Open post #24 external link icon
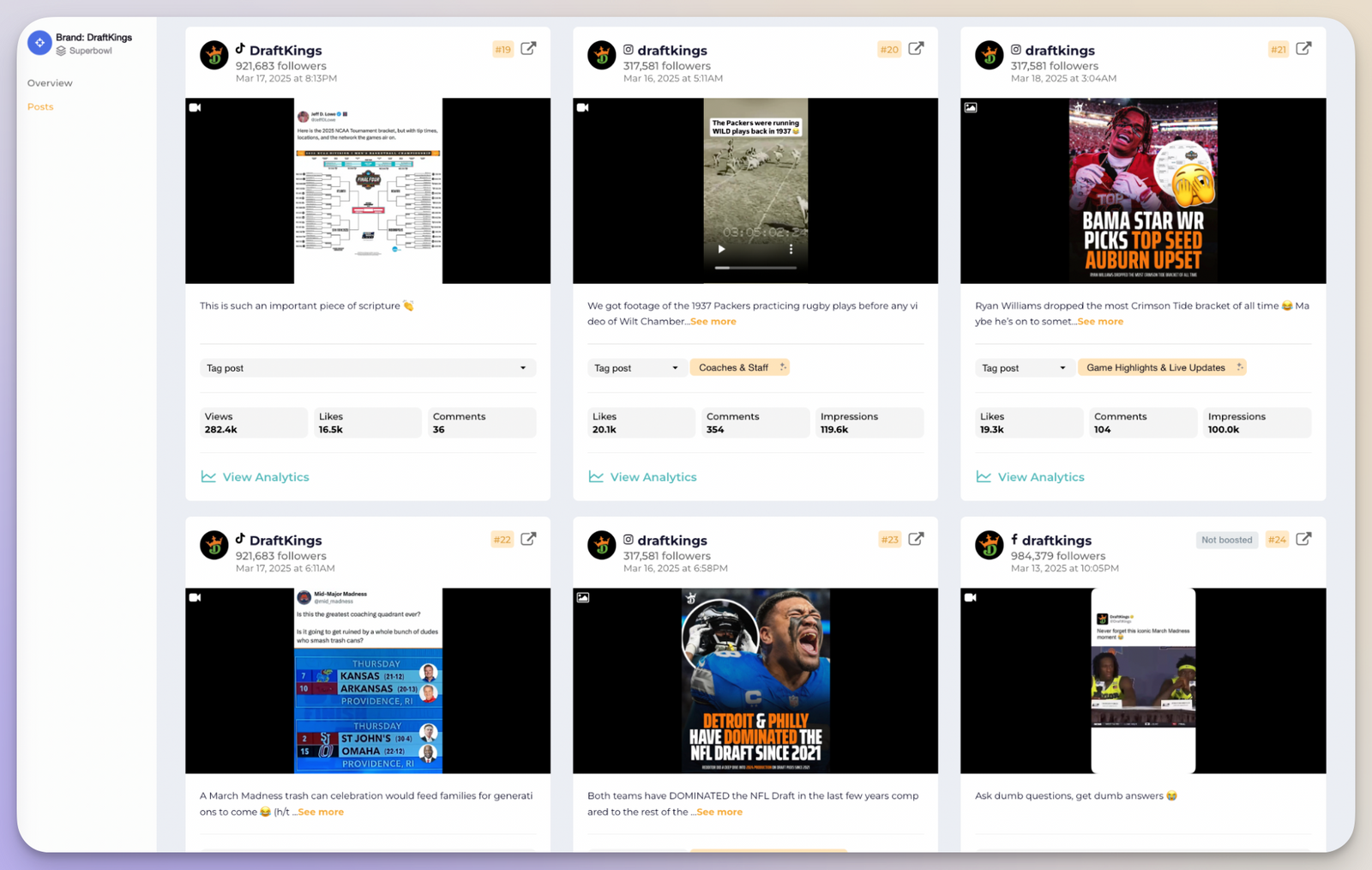The height and width of the screenshot is (870, 1372). 1304,540
